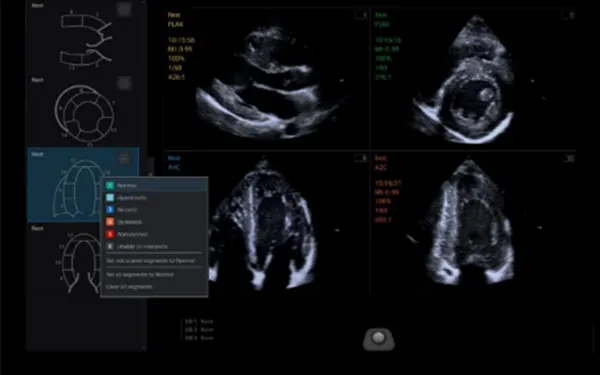Choose 'Set all segments to Normal'
Screen dimensions: 600x375
click(x=140, y=275)
